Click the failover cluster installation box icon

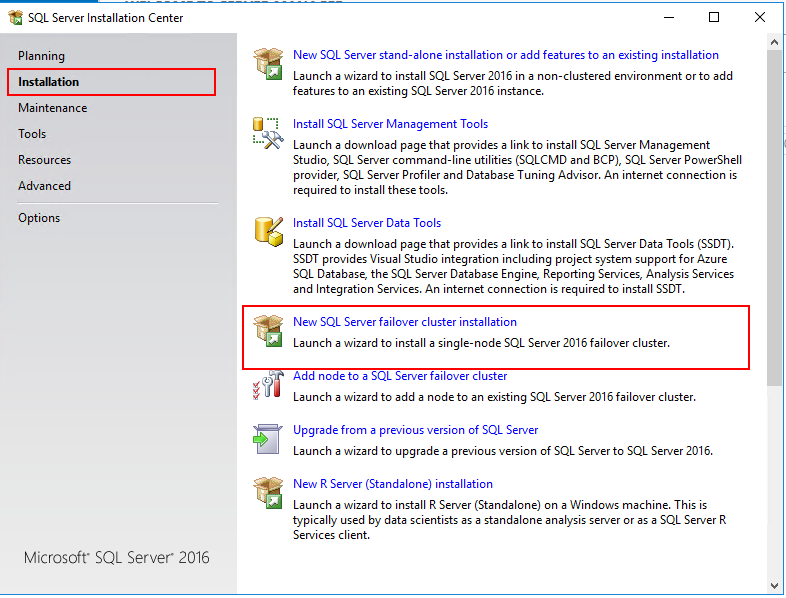[268, 331]
